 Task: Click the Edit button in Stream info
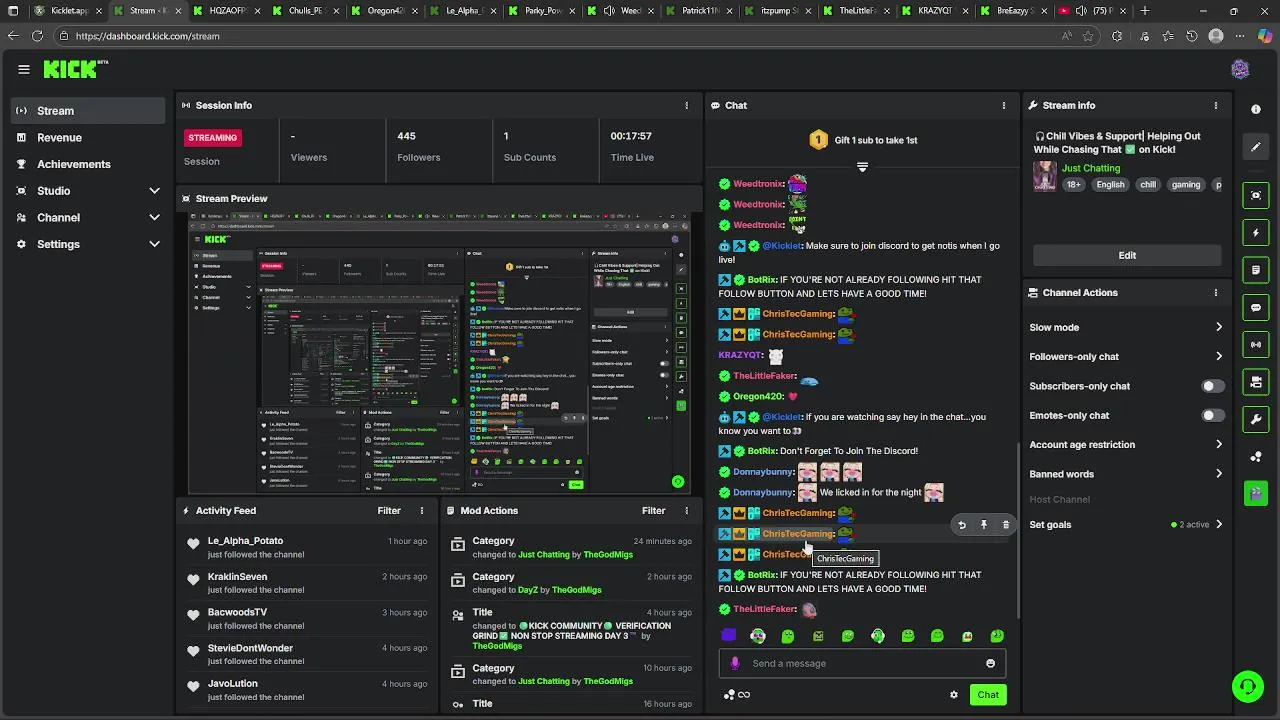click(x=1127, y=255)
